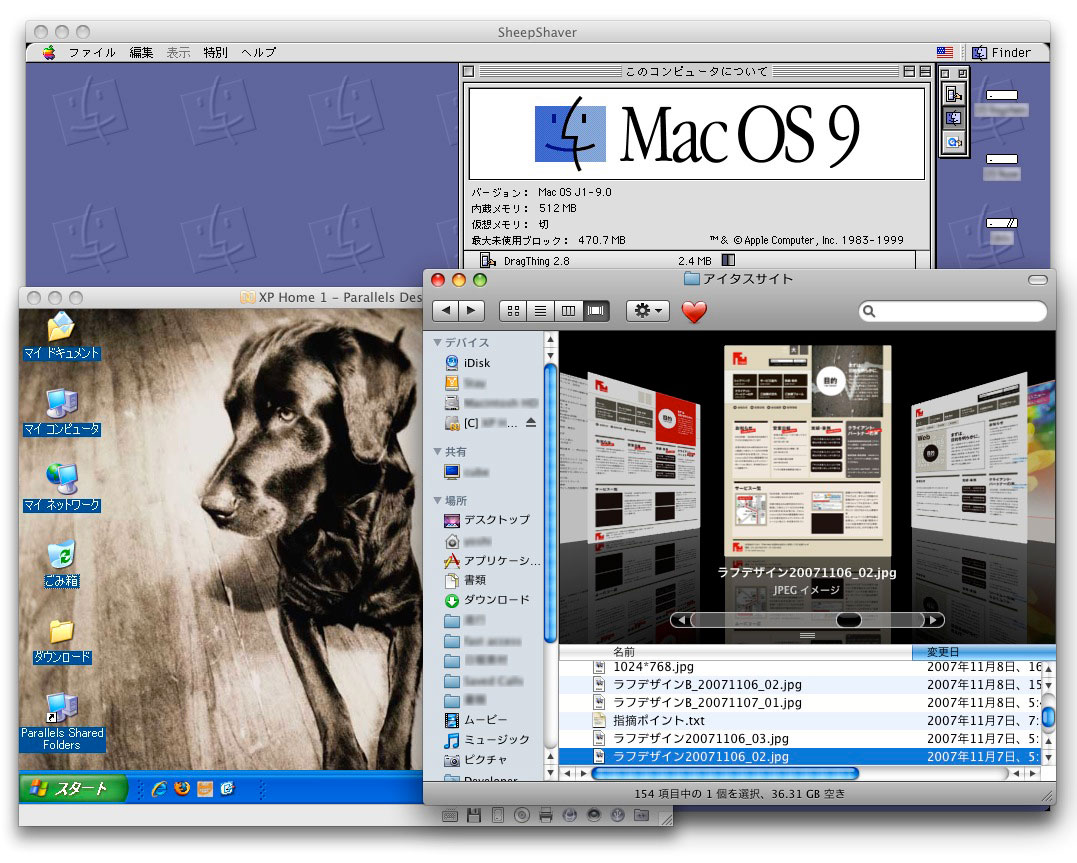Screen dimensions: 1077x863
Task: Open Internet Explorer from XP quick launch
Action: (158, 788)
